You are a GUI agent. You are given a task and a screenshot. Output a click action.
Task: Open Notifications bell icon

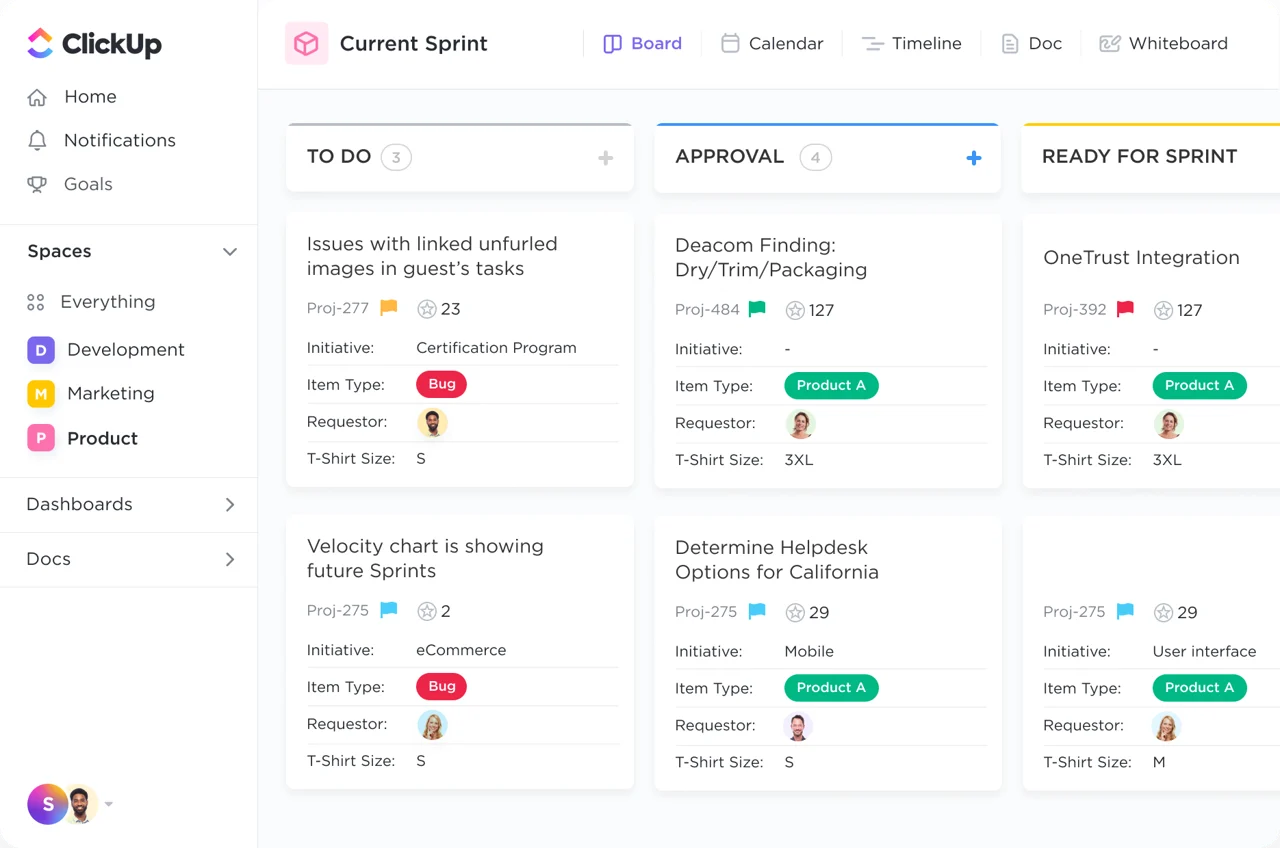[37, 140]
